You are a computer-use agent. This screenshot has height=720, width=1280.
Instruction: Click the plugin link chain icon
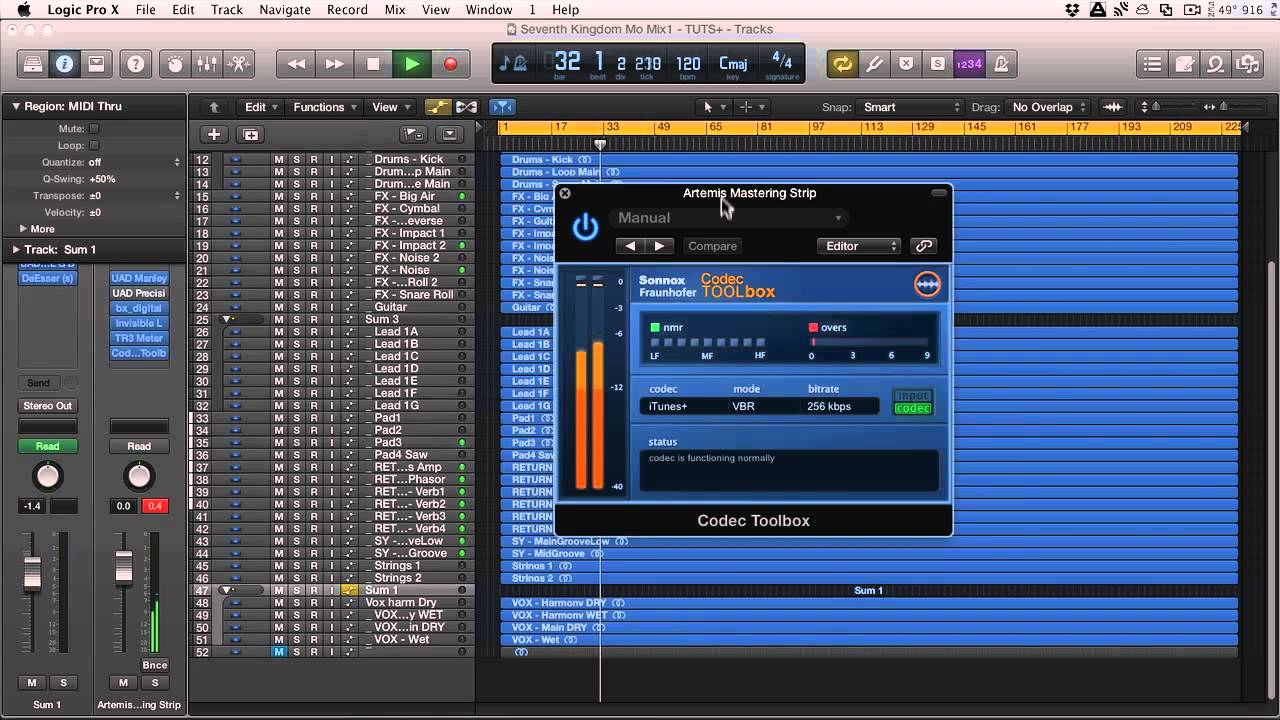click(x=923, y=246)
